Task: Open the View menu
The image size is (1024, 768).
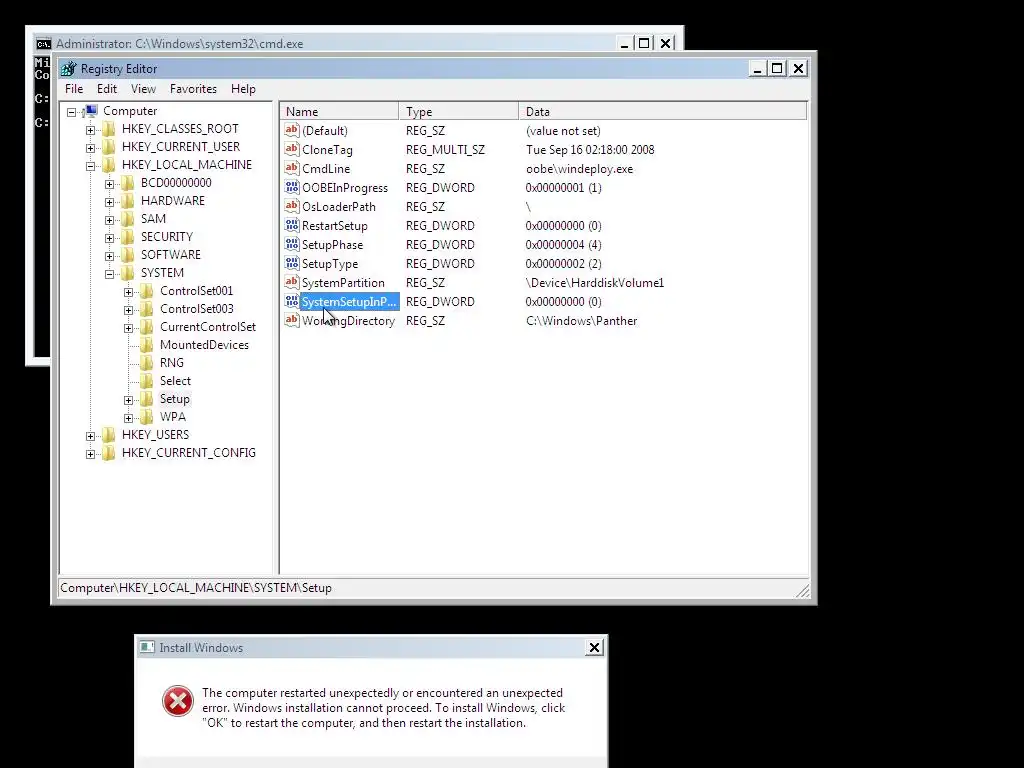Action: pos(143,89)
